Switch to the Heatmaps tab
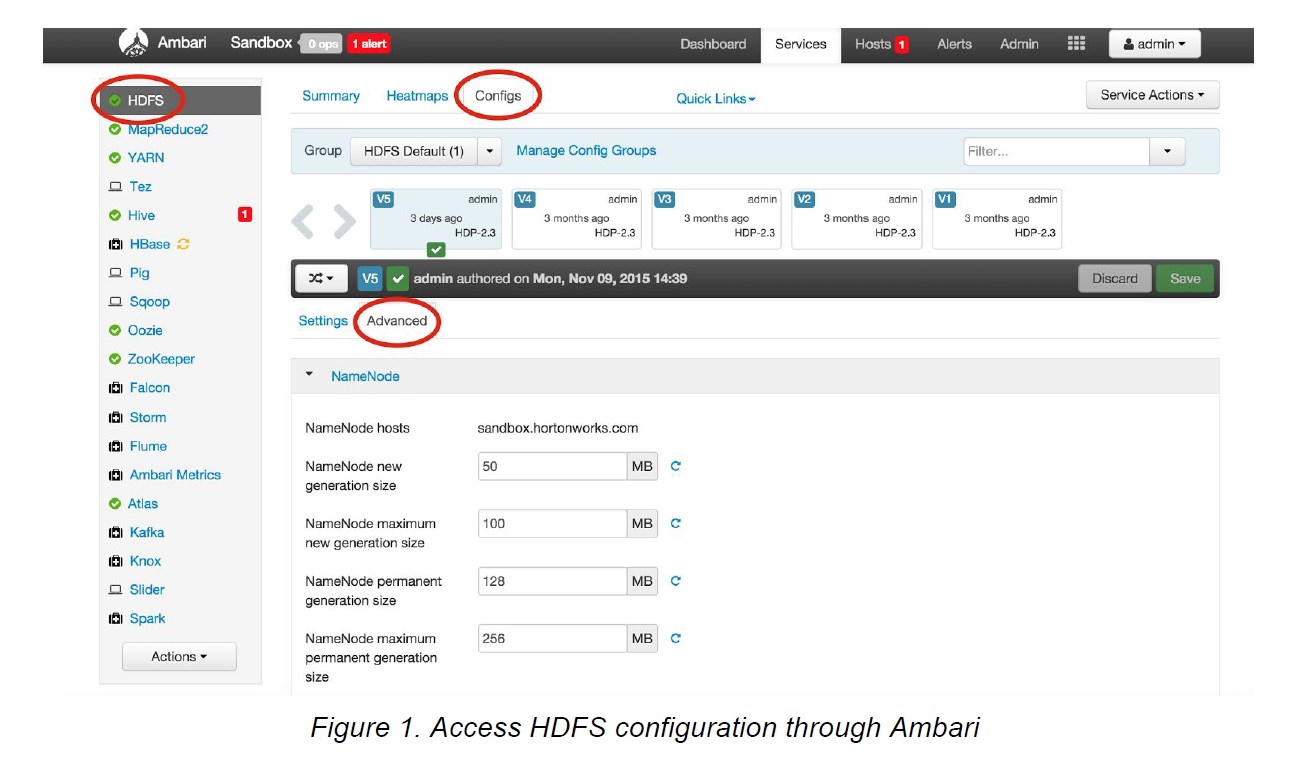Screen dimensions: 1310x763 click(x=417, y=96)
